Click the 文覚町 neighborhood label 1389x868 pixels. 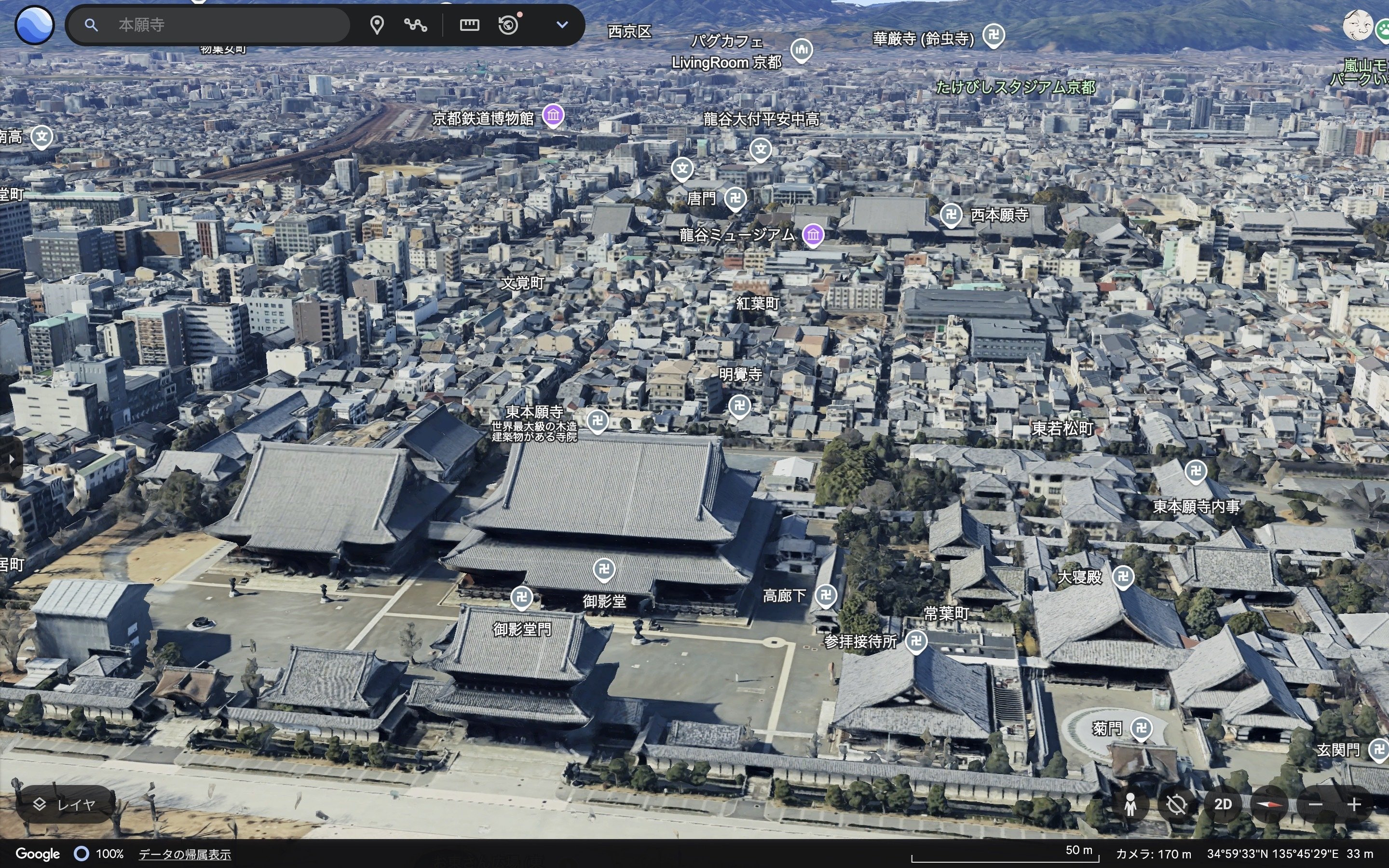coord(523,283)
